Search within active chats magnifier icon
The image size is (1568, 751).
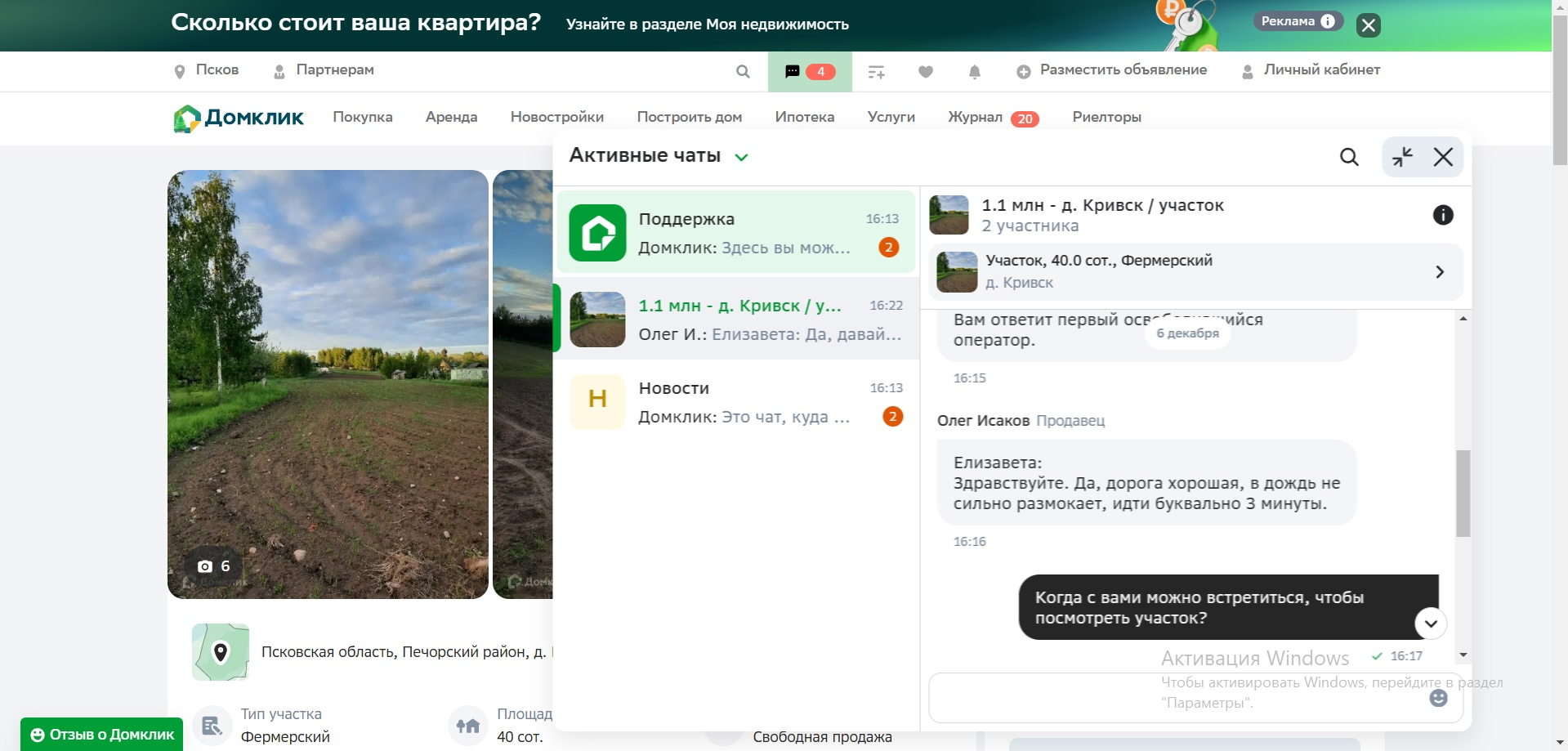pos(1349,157)
